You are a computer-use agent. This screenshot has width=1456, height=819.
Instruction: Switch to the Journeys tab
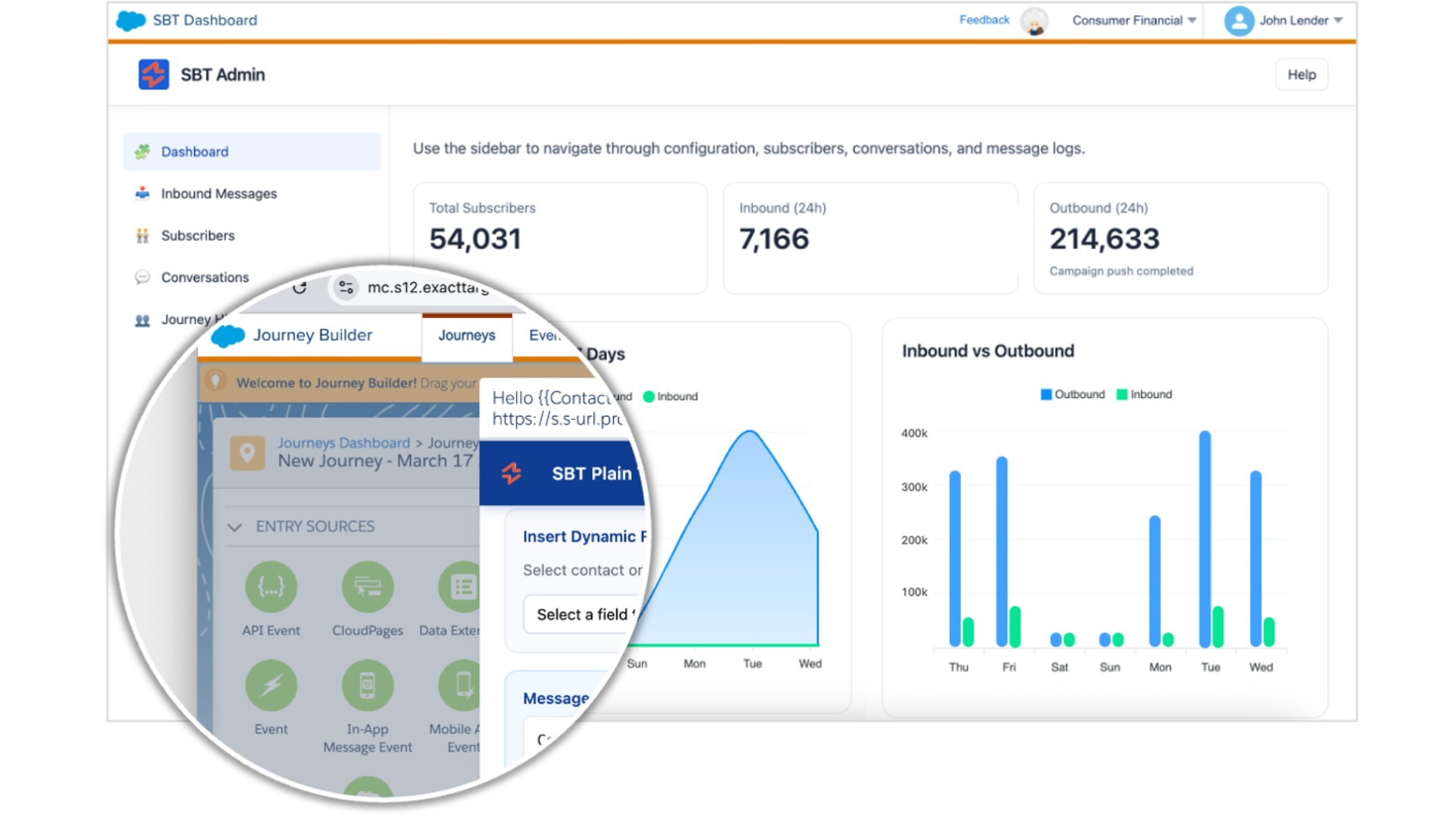[x=466, y=335]
